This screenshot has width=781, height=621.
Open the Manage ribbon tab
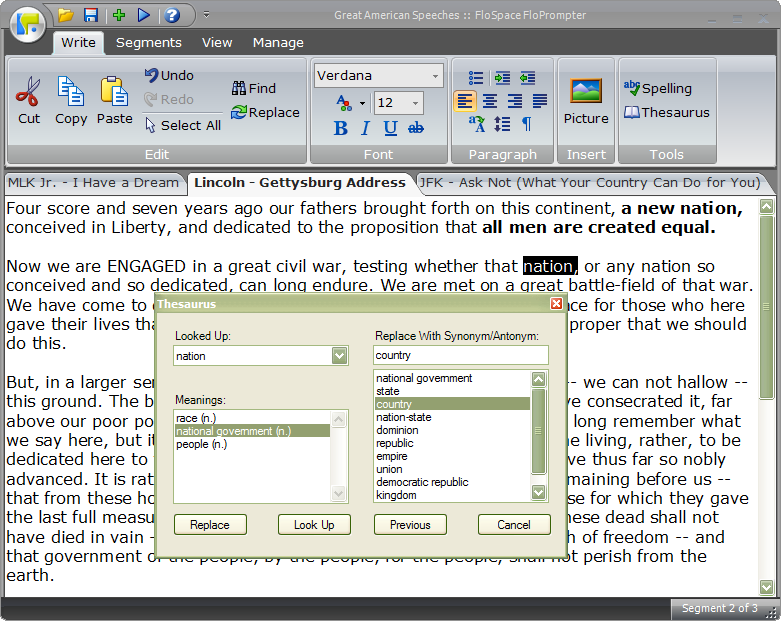(278, 43)
